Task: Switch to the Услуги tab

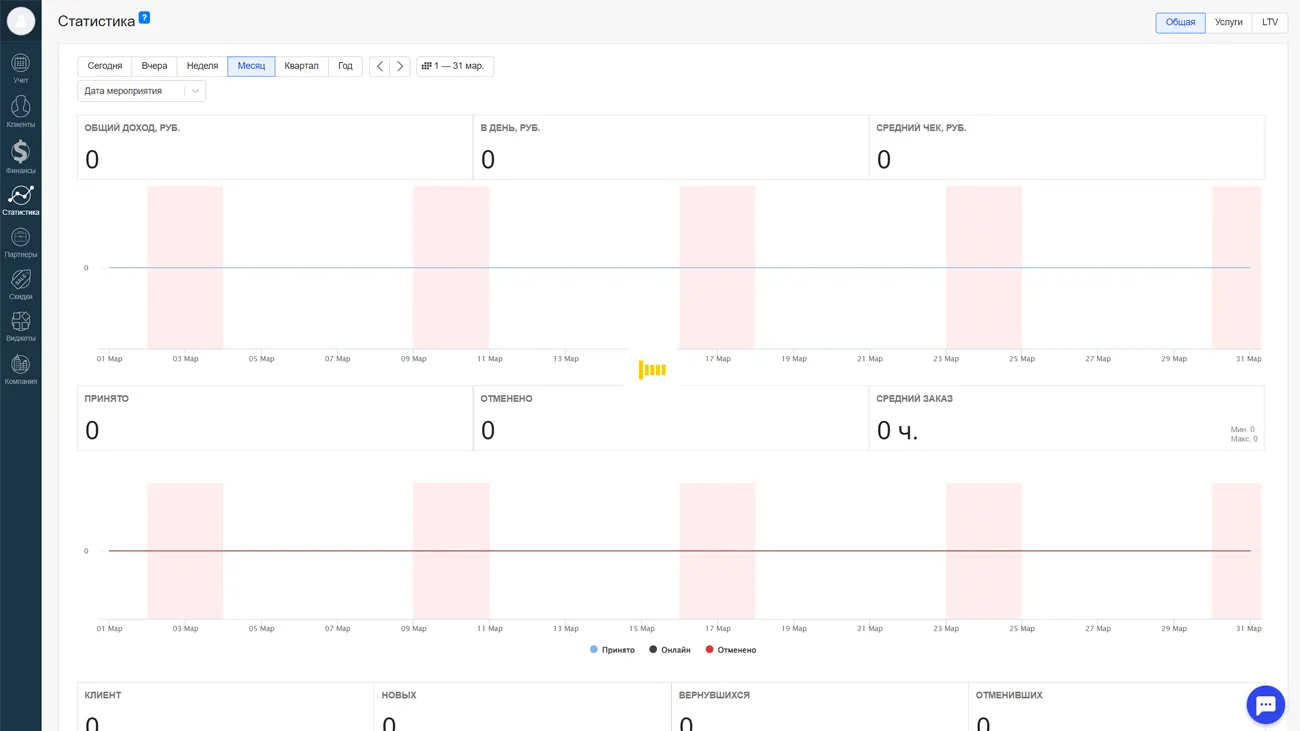Action: pos(1228,22)
